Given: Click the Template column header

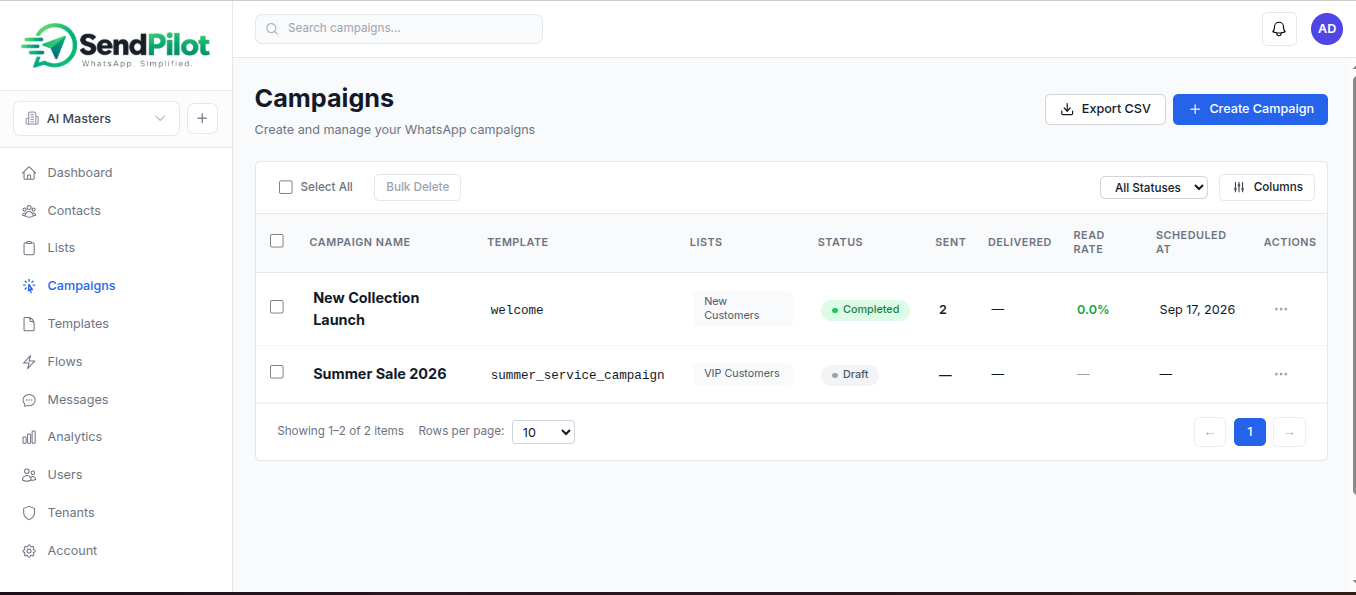Looking at the screenshot, I should (x=518, y=242).
